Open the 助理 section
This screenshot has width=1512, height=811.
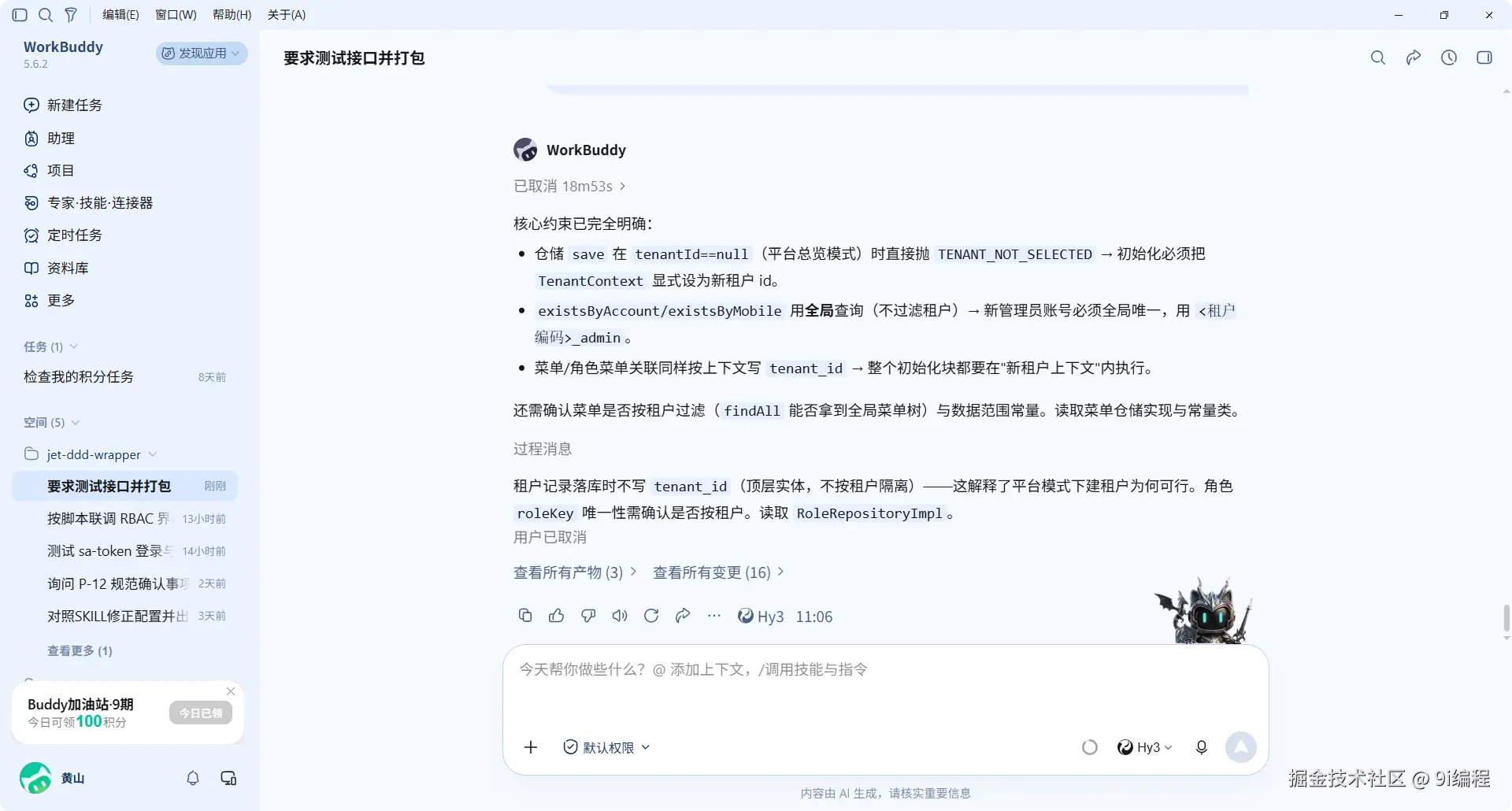(49, 139)
